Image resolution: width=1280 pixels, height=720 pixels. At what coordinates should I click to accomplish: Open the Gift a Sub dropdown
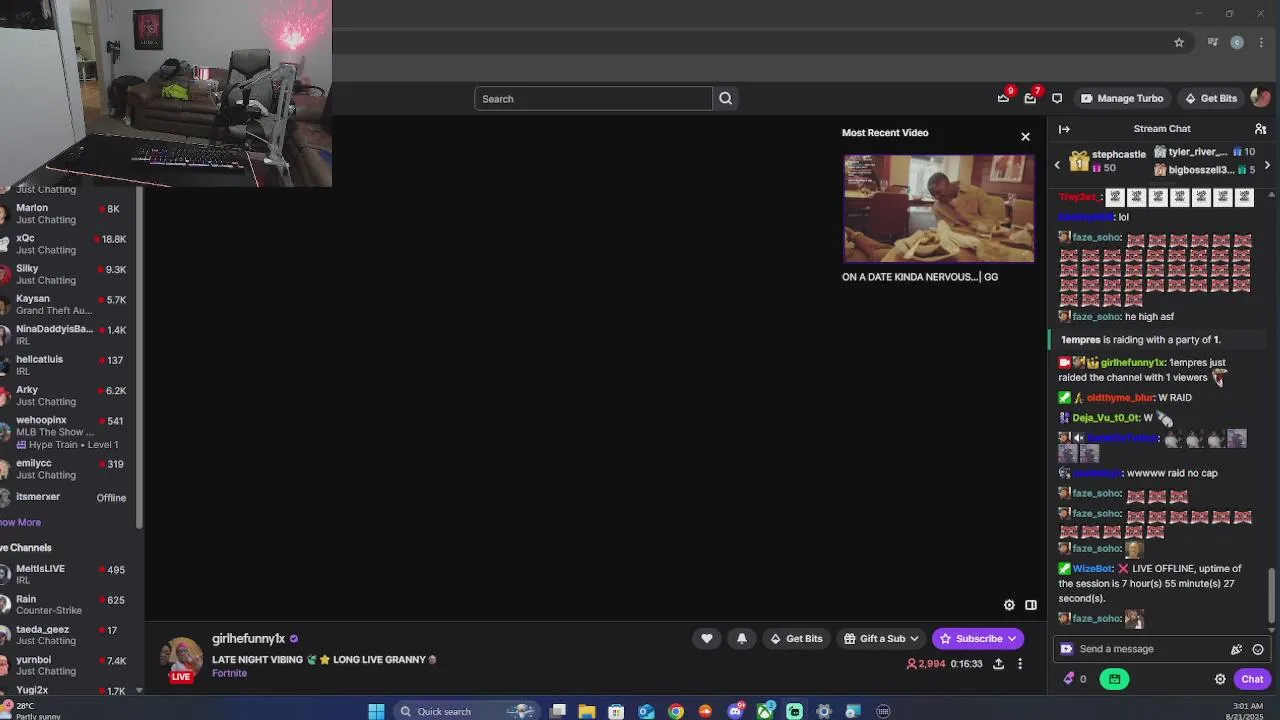881,638
